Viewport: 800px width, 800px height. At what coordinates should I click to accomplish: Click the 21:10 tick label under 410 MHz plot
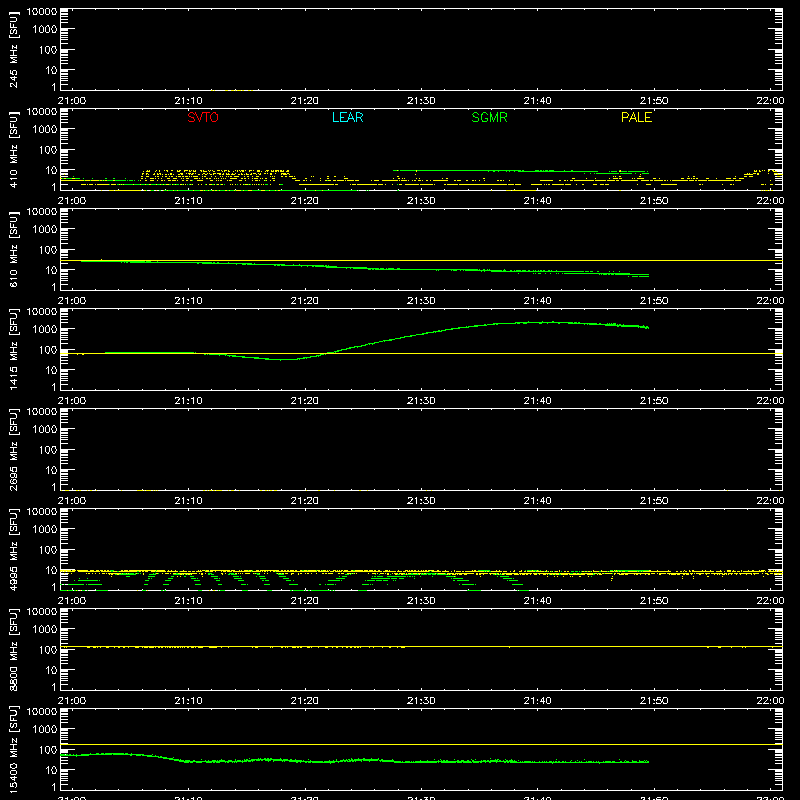click(188, 201)
